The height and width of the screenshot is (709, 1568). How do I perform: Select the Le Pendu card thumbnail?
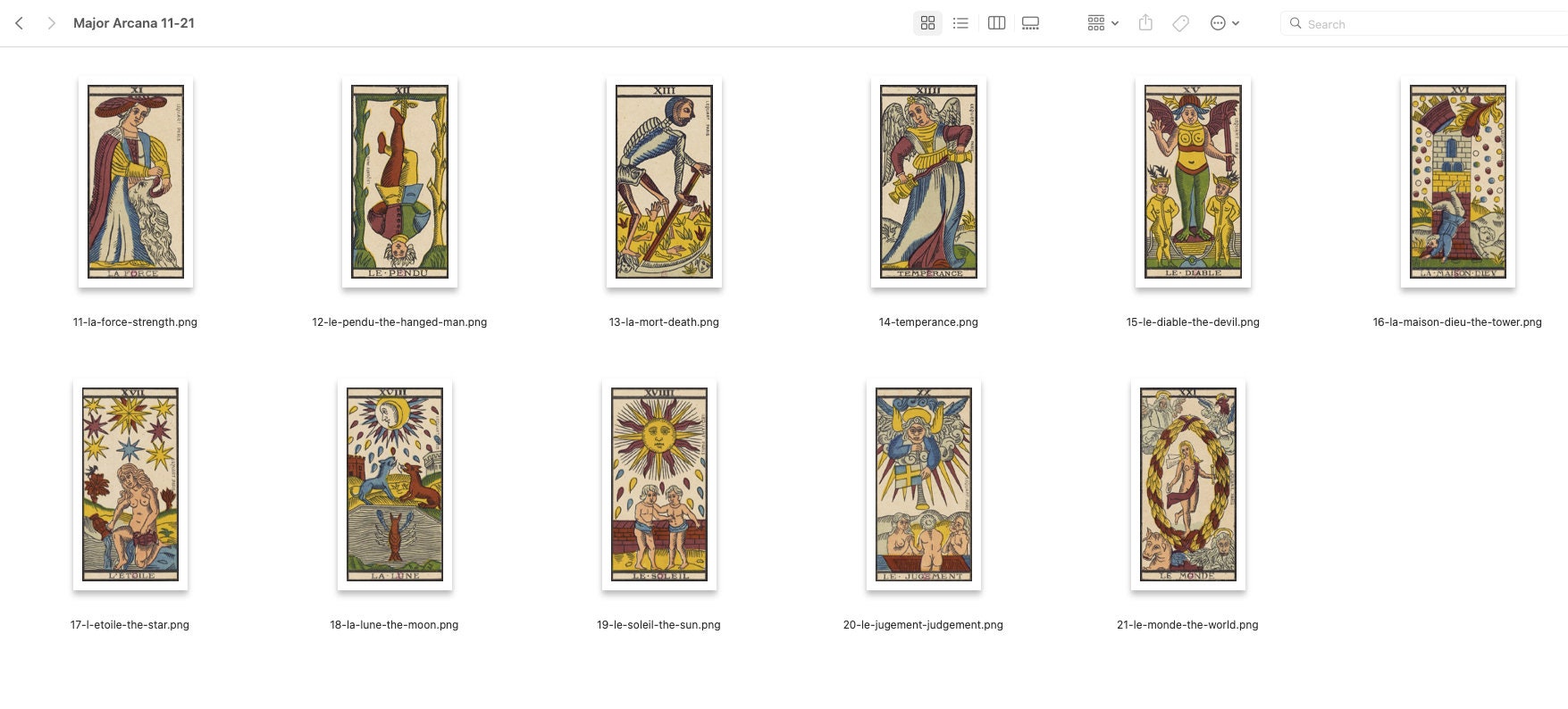click(x=399, y=182)
